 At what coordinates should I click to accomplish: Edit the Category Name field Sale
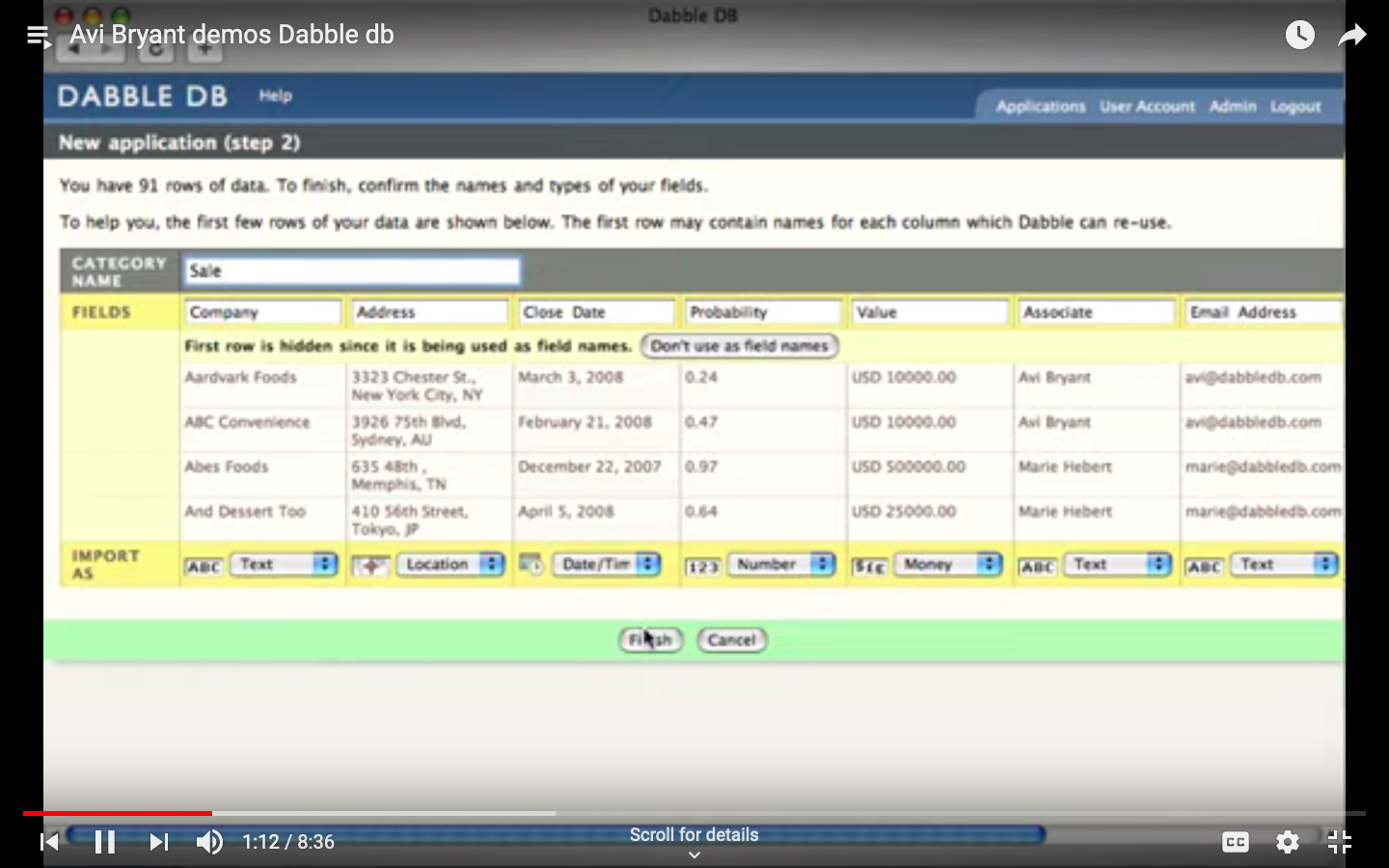(x=352, y=271)
